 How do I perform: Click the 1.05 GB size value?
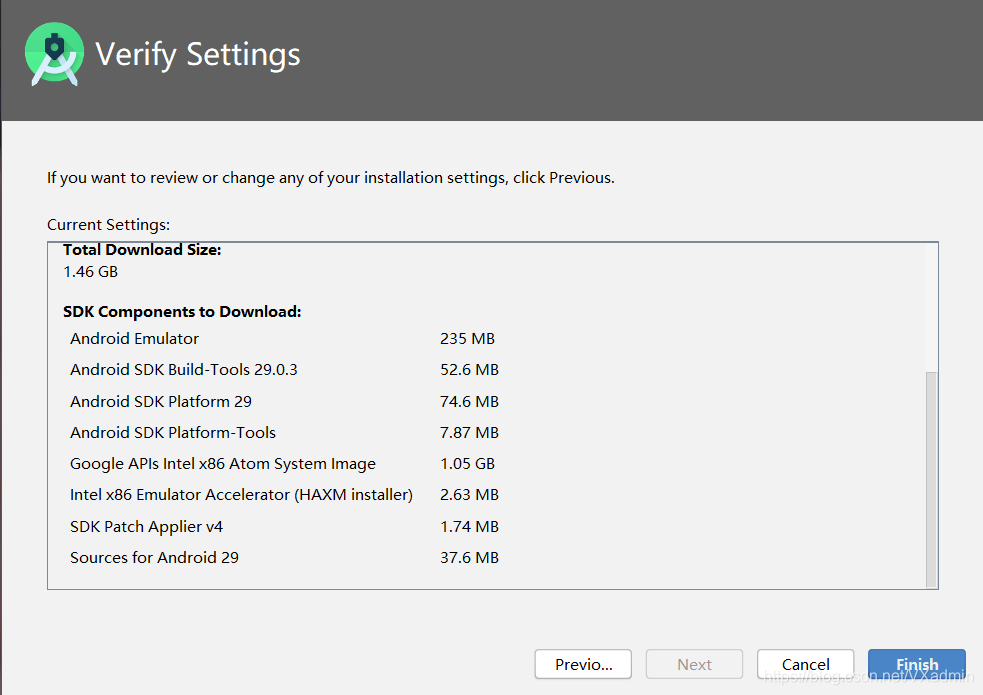pos(467,464)
